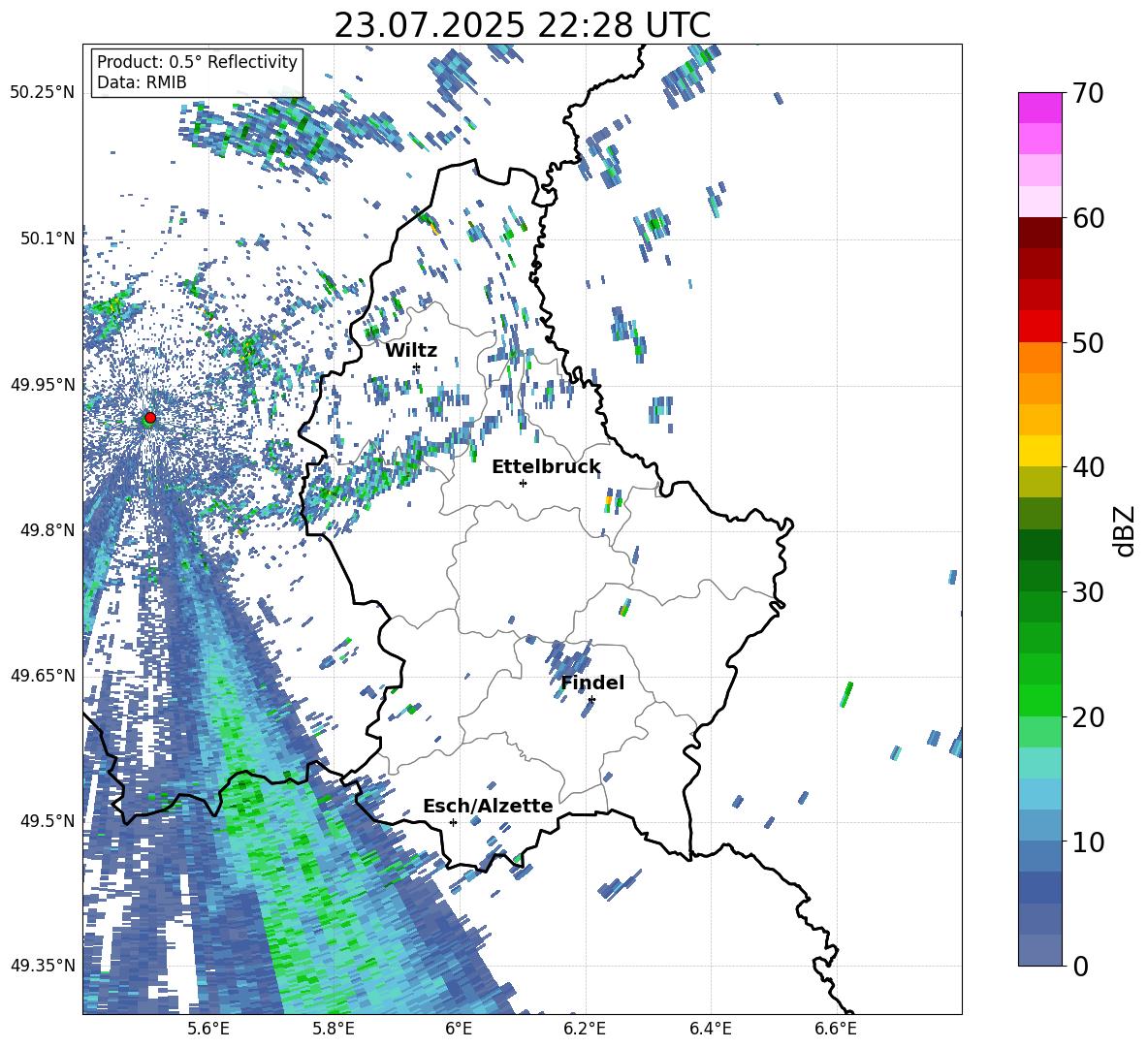
Task: Click the 49.8°N latitude label
Action: pos(48,530)
